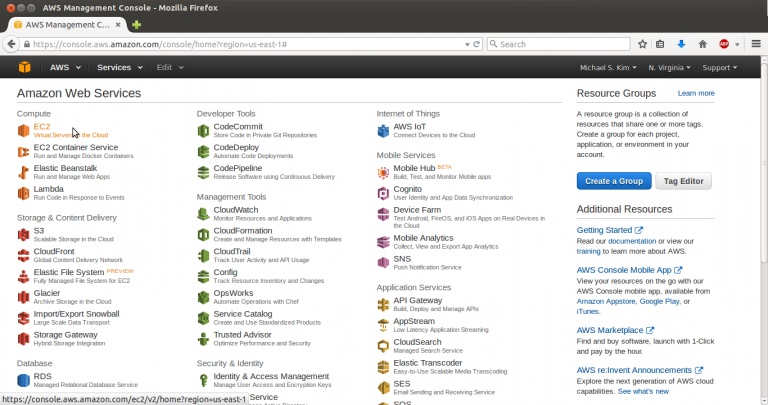The width and height of the screenshot is (768, 405).
Task: Click the Create a Group button
Action: (614, 181)
